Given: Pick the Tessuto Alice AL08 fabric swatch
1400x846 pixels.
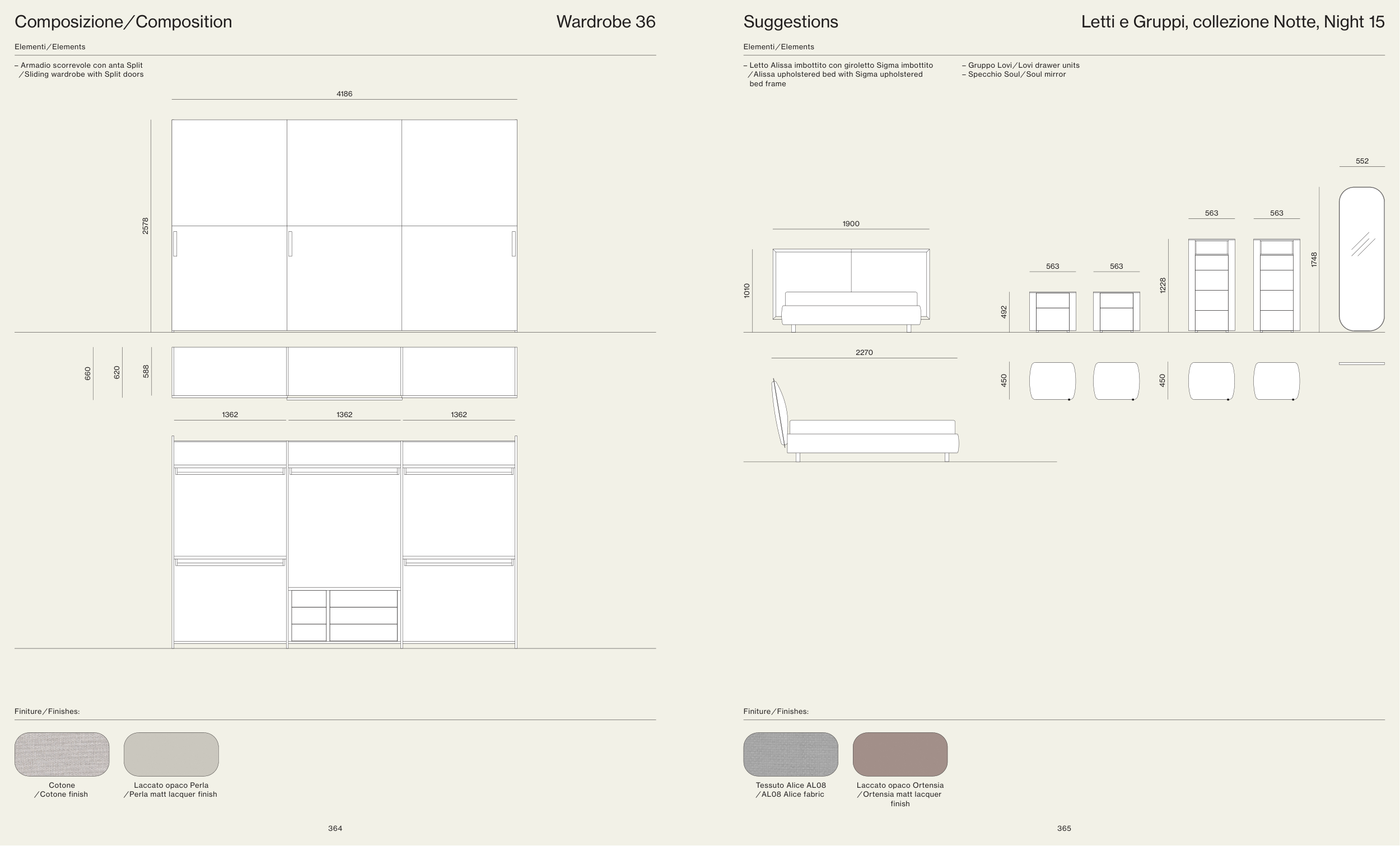Looking at the screenshot, I should (790, 754).
